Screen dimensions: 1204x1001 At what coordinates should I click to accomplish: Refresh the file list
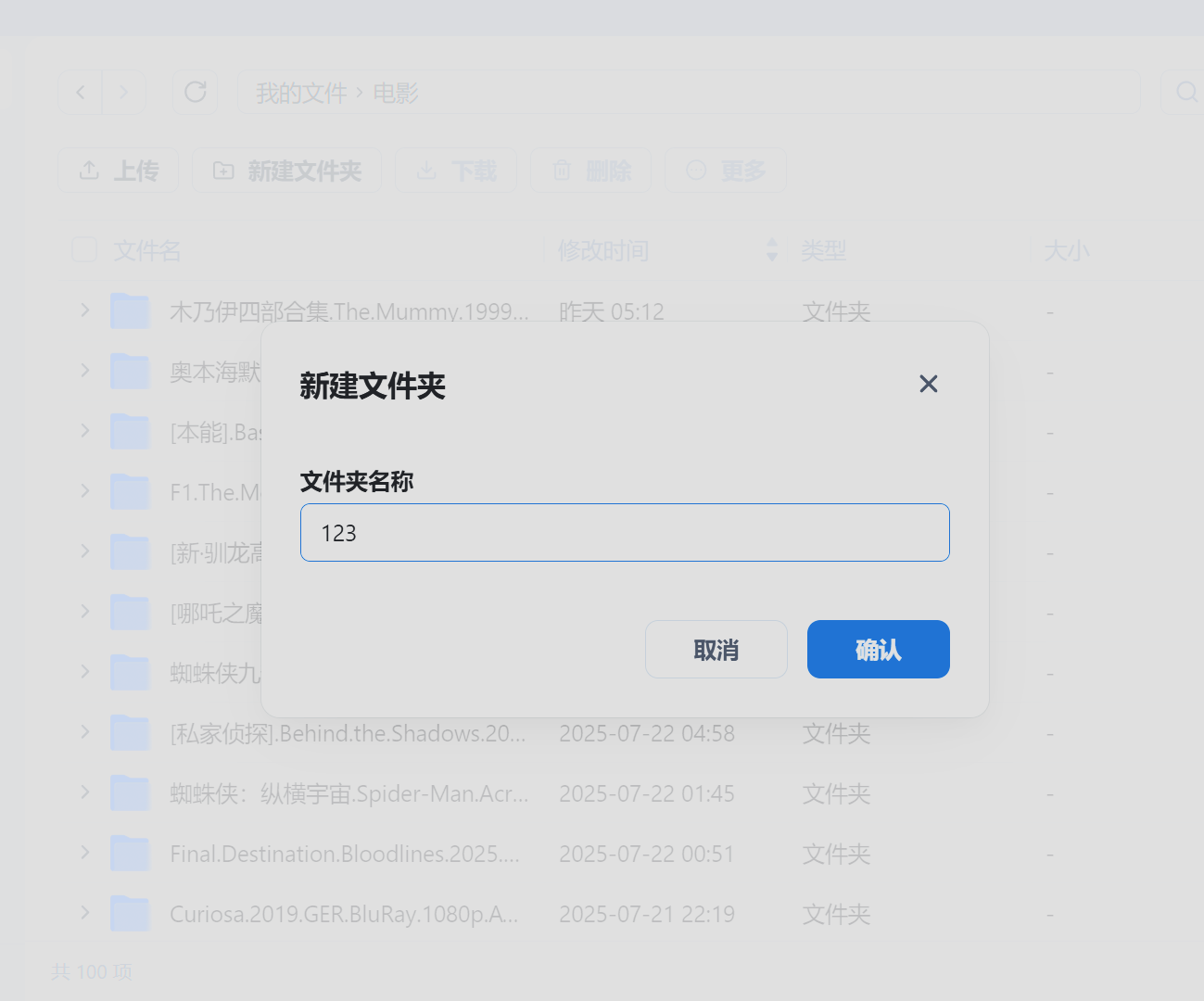[x=195, y=93]
